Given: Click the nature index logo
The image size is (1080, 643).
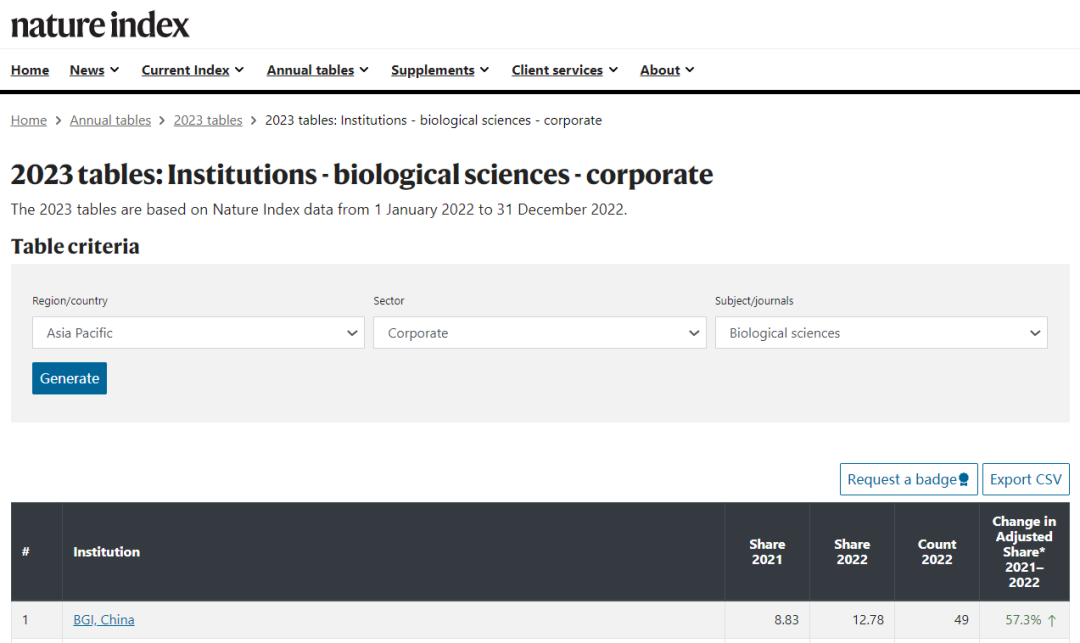Looking at the screenshot, I should (100, 24).
